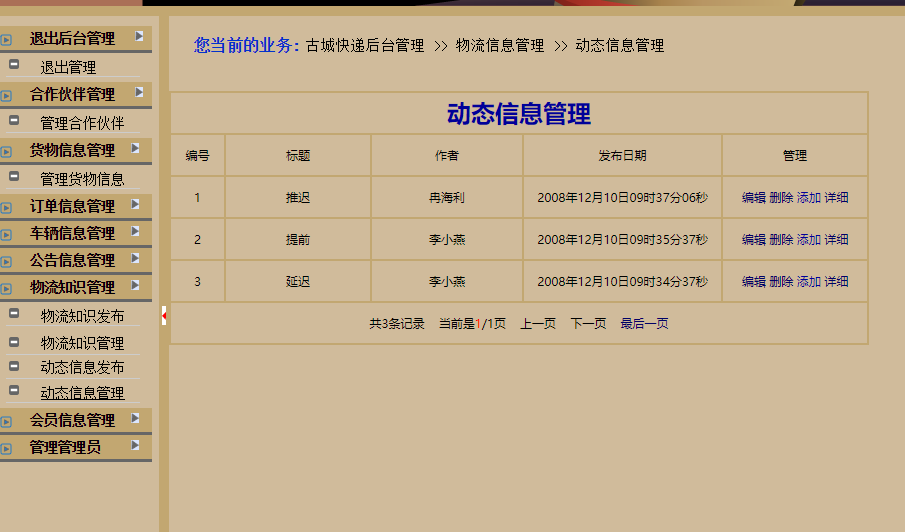Click 编辑 for the row titled 推迟
Screen dimensions: 905x532
coord(753,198)
